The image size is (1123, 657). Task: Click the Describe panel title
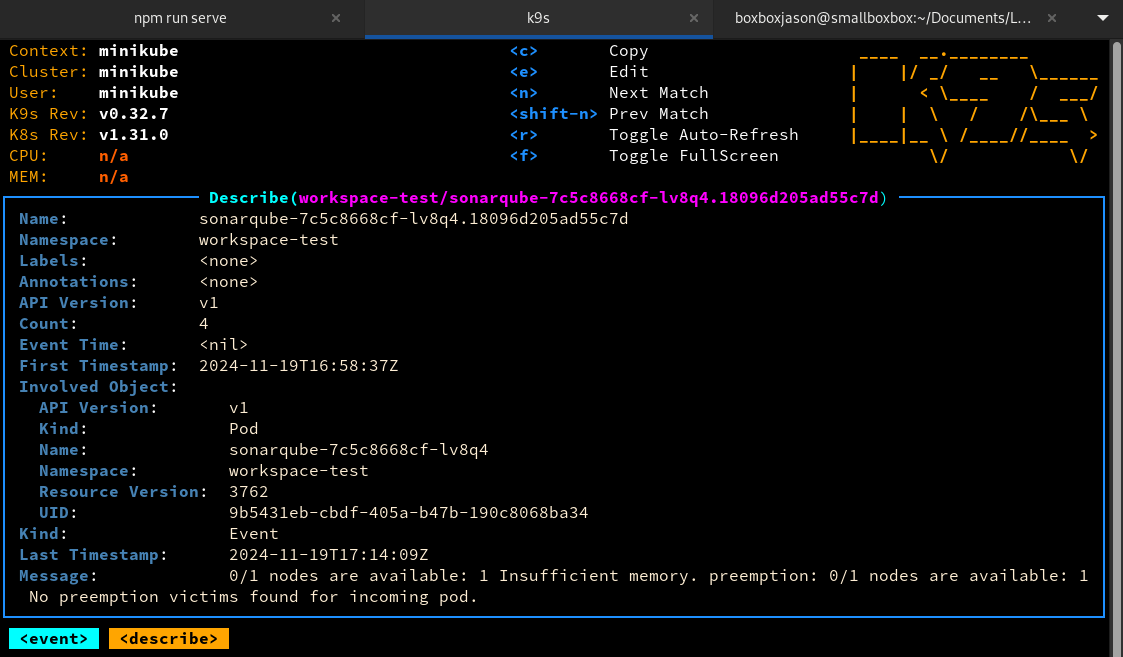[x=548, y=198]
